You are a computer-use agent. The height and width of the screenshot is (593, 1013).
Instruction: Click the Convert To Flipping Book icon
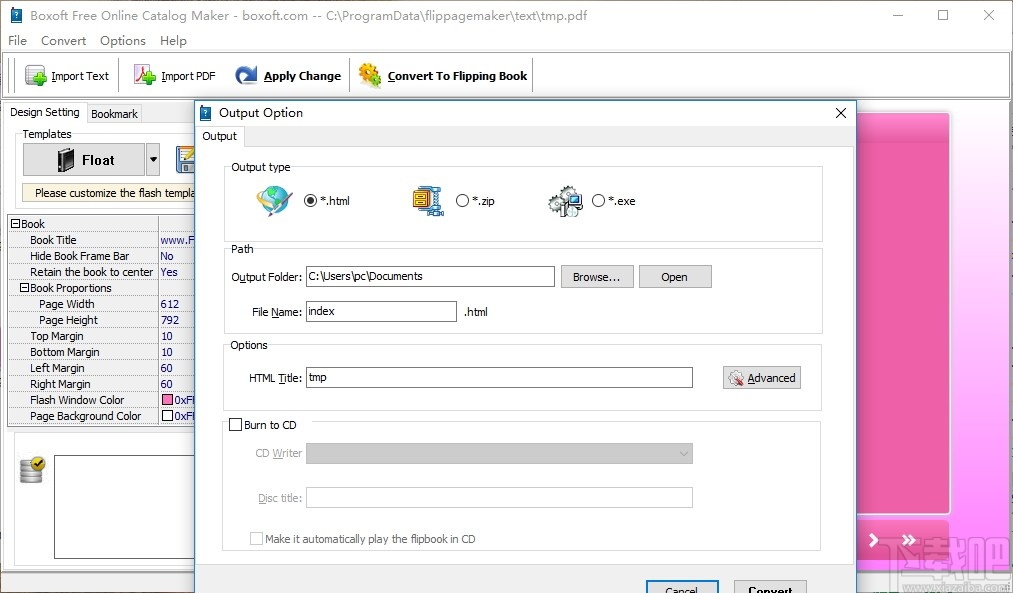tap(369, 75)
